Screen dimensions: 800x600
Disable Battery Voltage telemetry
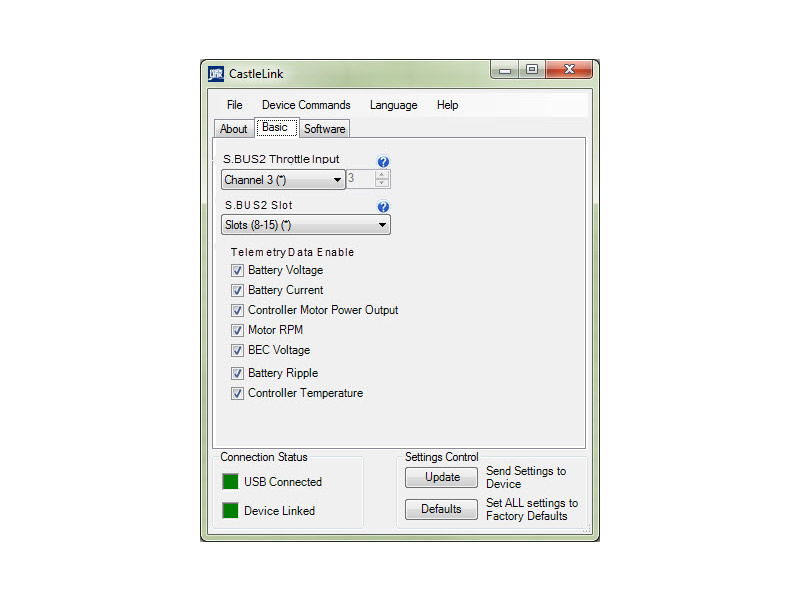coord(237,270)
